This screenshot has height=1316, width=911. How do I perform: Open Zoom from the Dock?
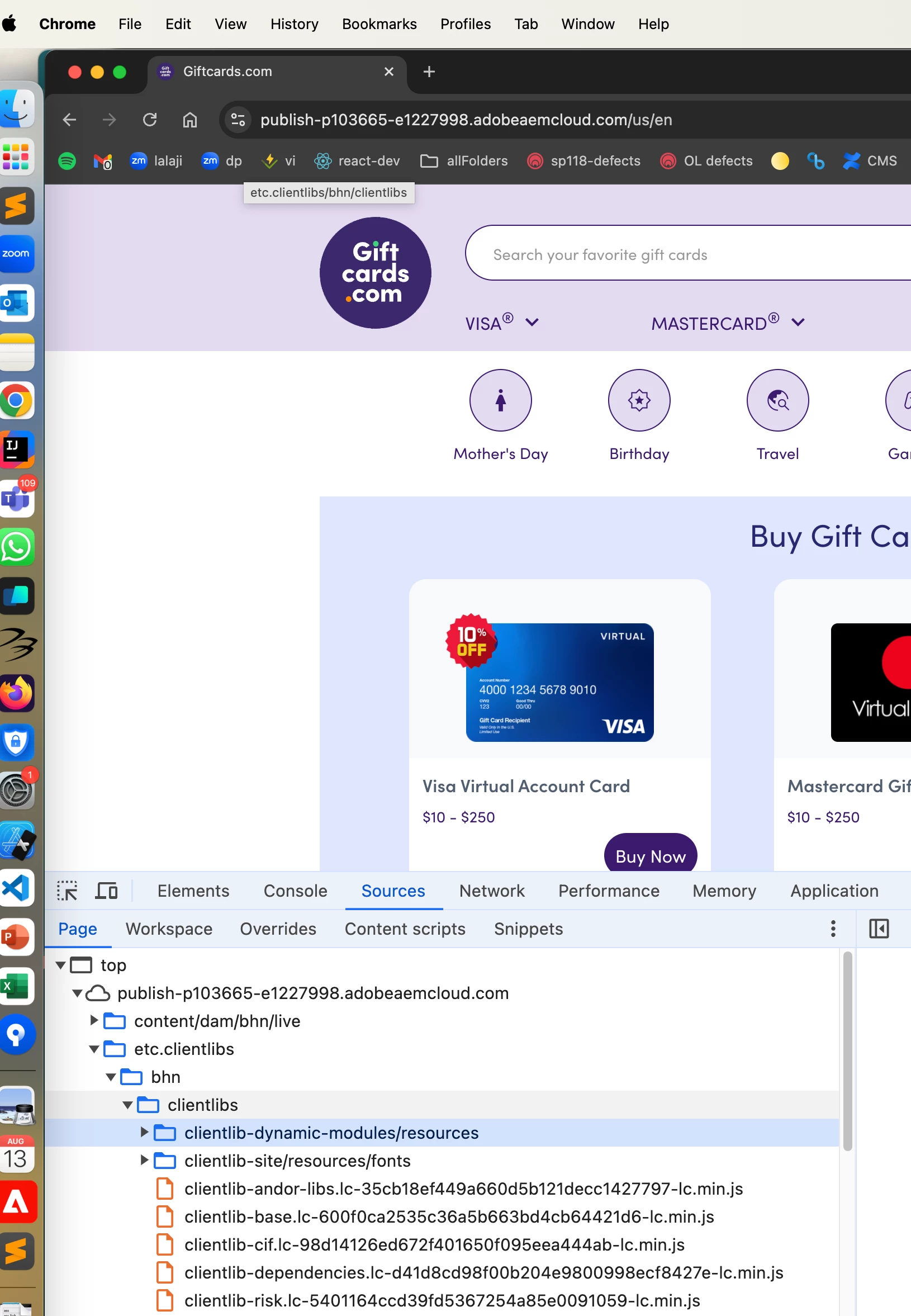pyautogui.click(x=17, y=254)
